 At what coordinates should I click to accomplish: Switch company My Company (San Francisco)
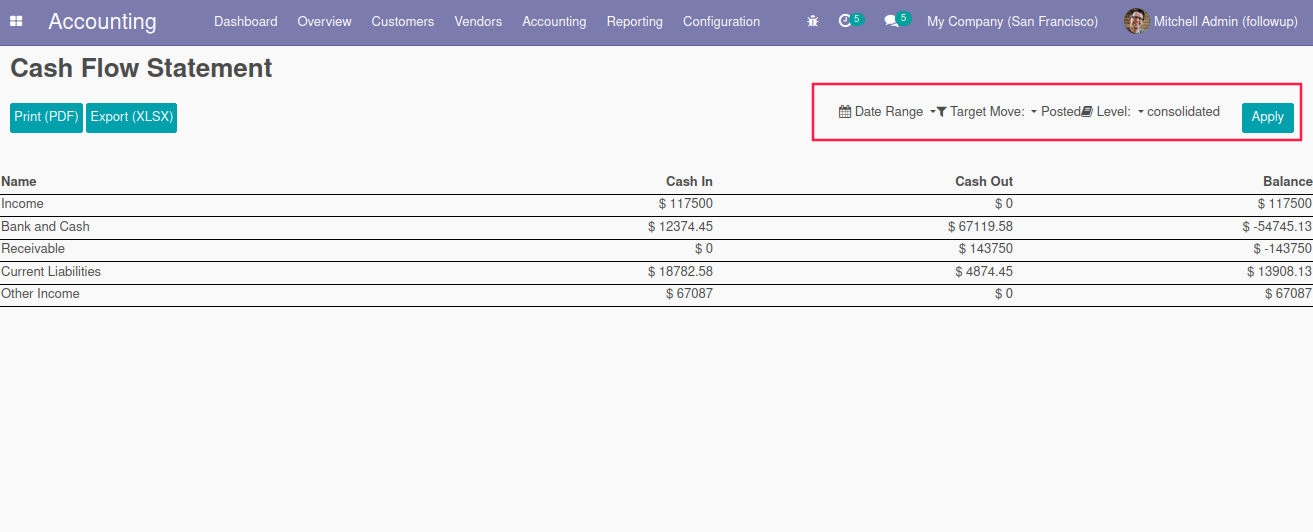[1012, 21]
